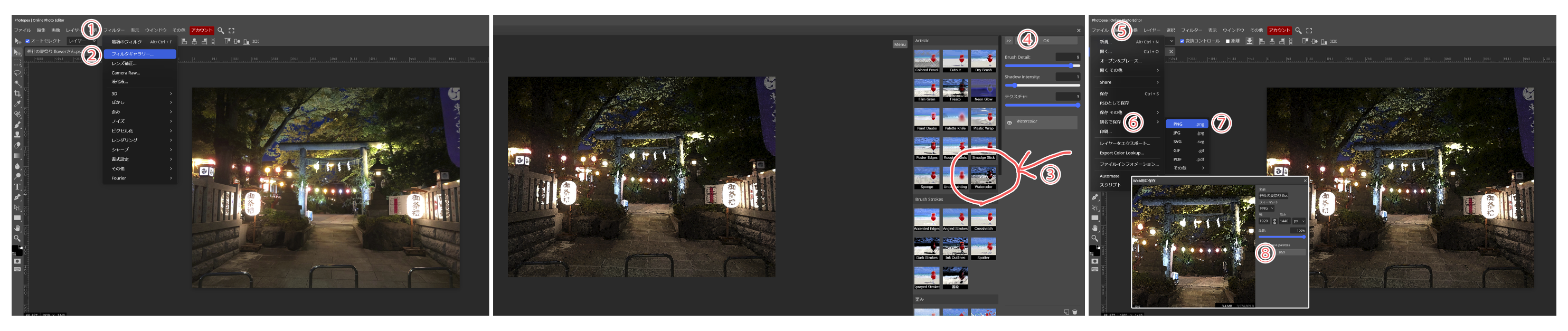
Task: Toggle visibility eye of Watercolor filter layer
Action: pos(1009,122)
